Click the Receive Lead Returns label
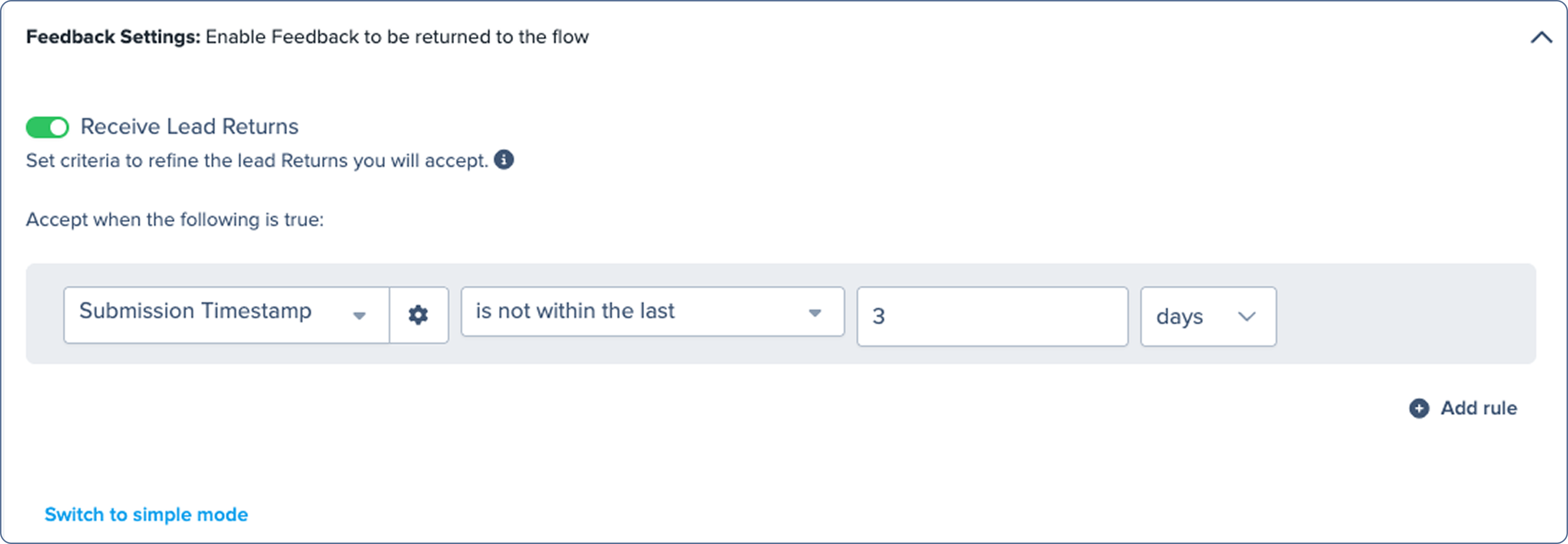The width and height of the screenshot is (1568, 544). [189, 127]
